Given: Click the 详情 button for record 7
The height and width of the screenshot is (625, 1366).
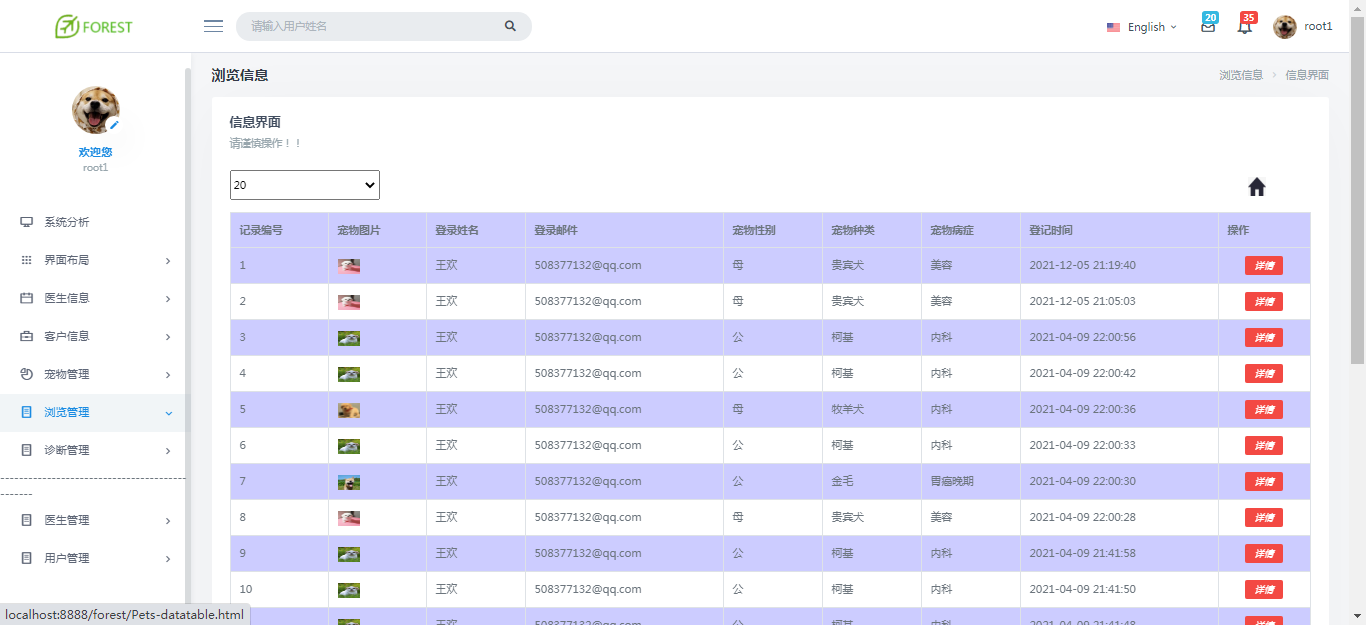Looking at the screenshot, I should (x=1263, y=482).
